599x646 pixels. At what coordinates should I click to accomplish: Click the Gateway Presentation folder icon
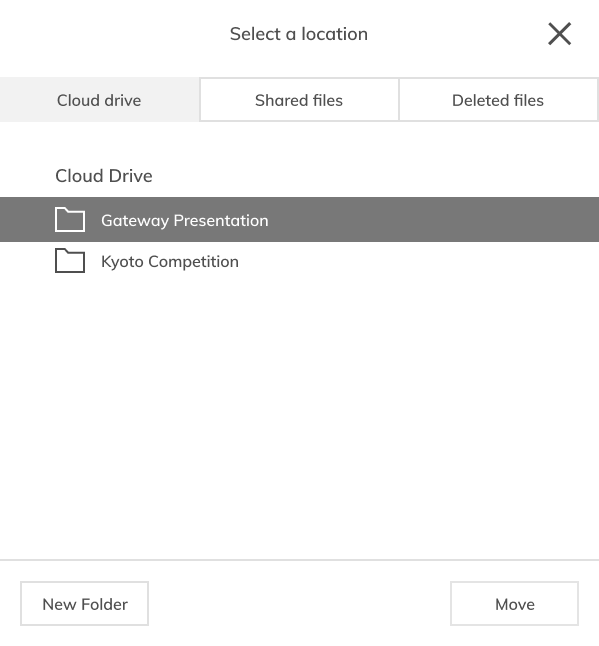click(x=70, y=220)
